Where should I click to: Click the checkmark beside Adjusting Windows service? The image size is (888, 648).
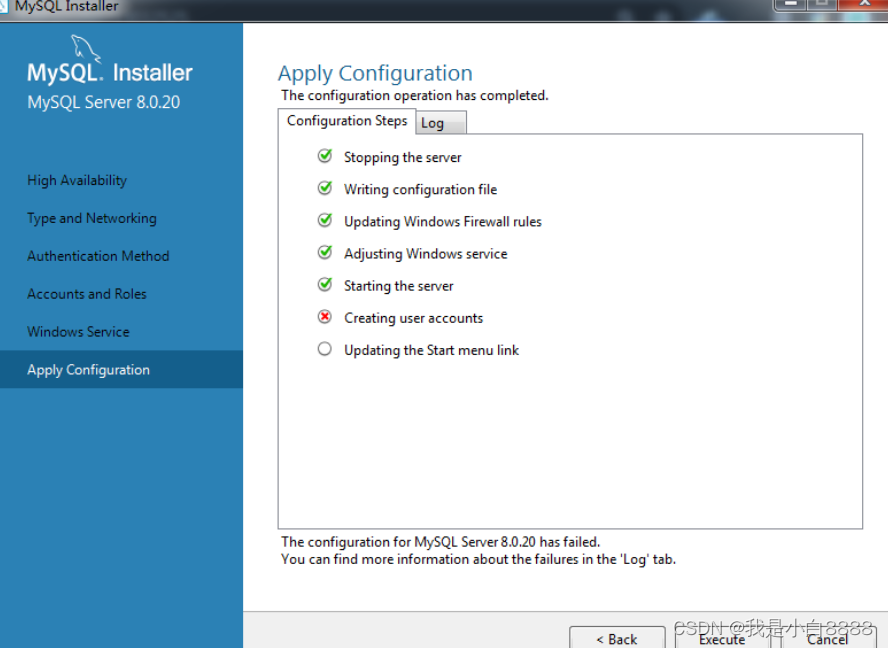click(x=324, y=253)
